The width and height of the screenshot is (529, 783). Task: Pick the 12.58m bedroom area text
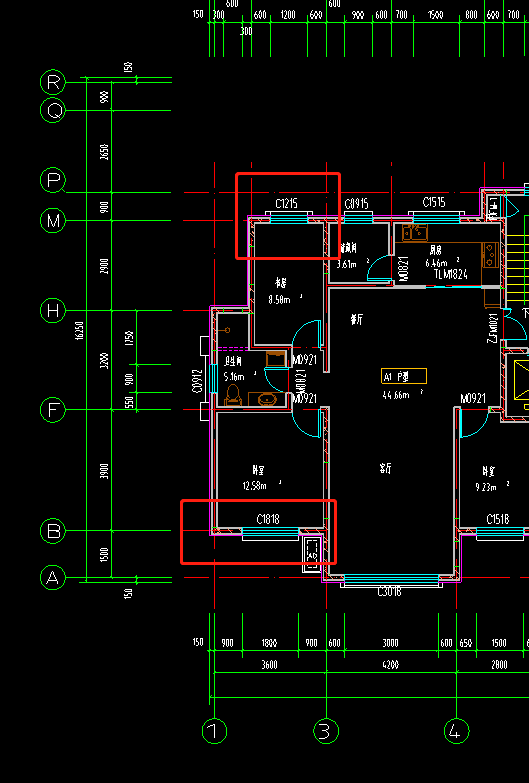[256, 486]
